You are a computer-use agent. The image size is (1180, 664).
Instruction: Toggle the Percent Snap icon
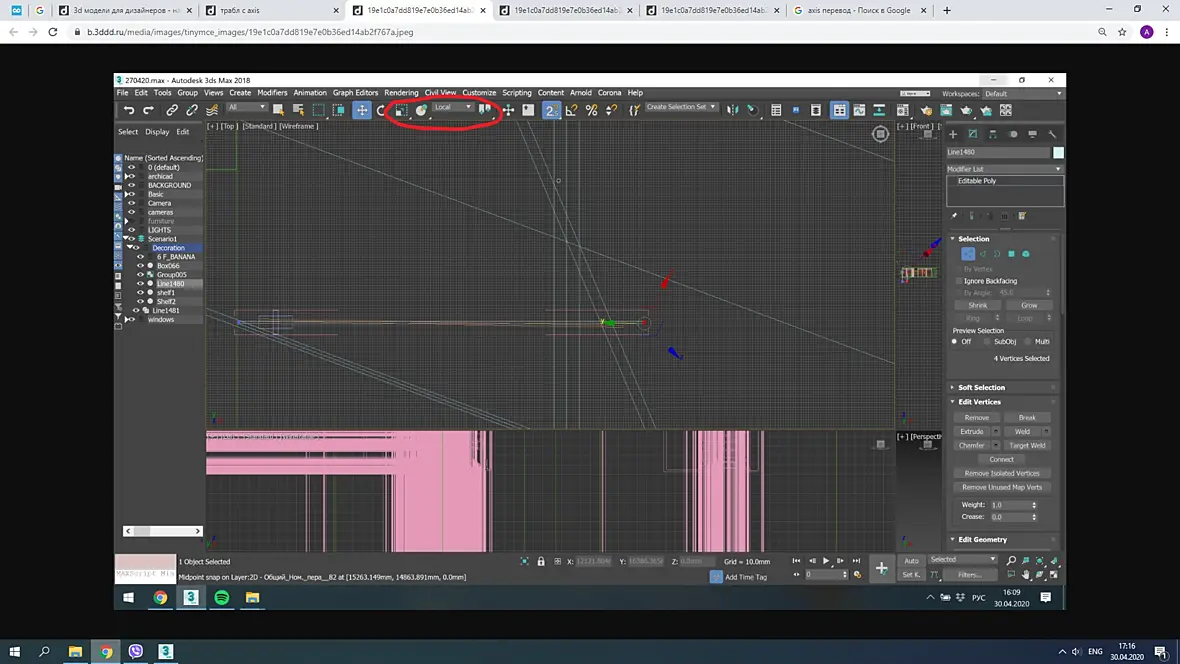point(592,111)
